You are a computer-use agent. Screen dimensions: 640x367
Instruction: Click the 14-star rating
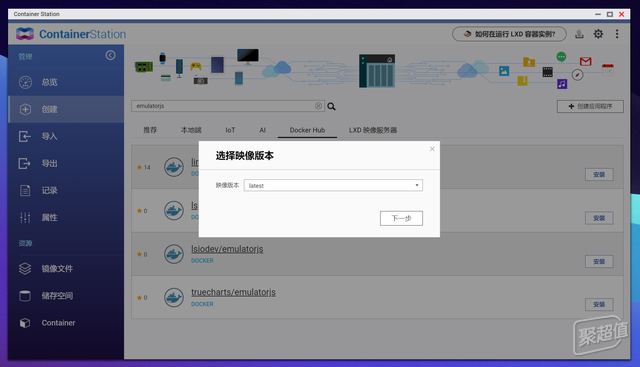(144, 167)
